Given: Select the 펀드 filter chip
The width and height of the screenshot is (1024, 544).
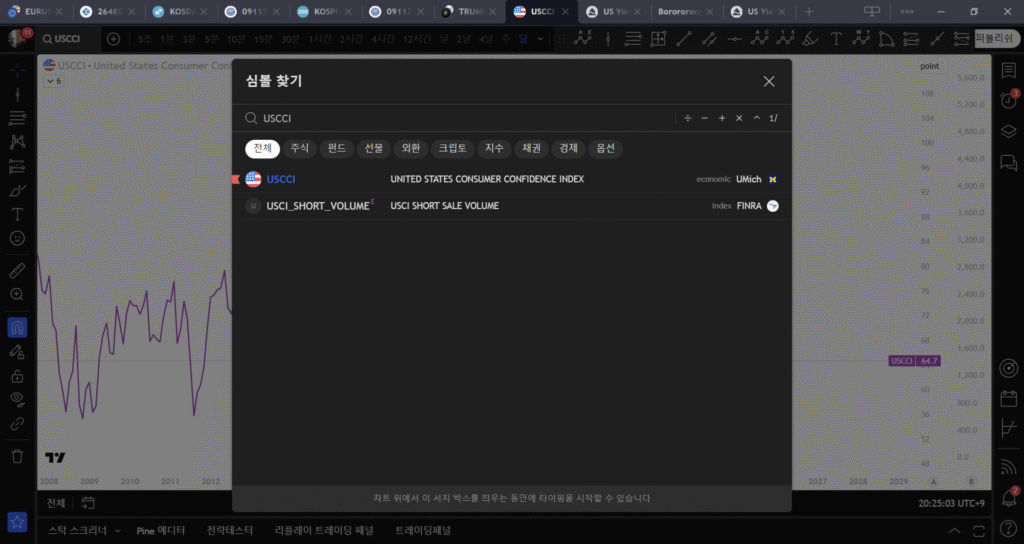Looking at the screenshot, I should point(337,148).
